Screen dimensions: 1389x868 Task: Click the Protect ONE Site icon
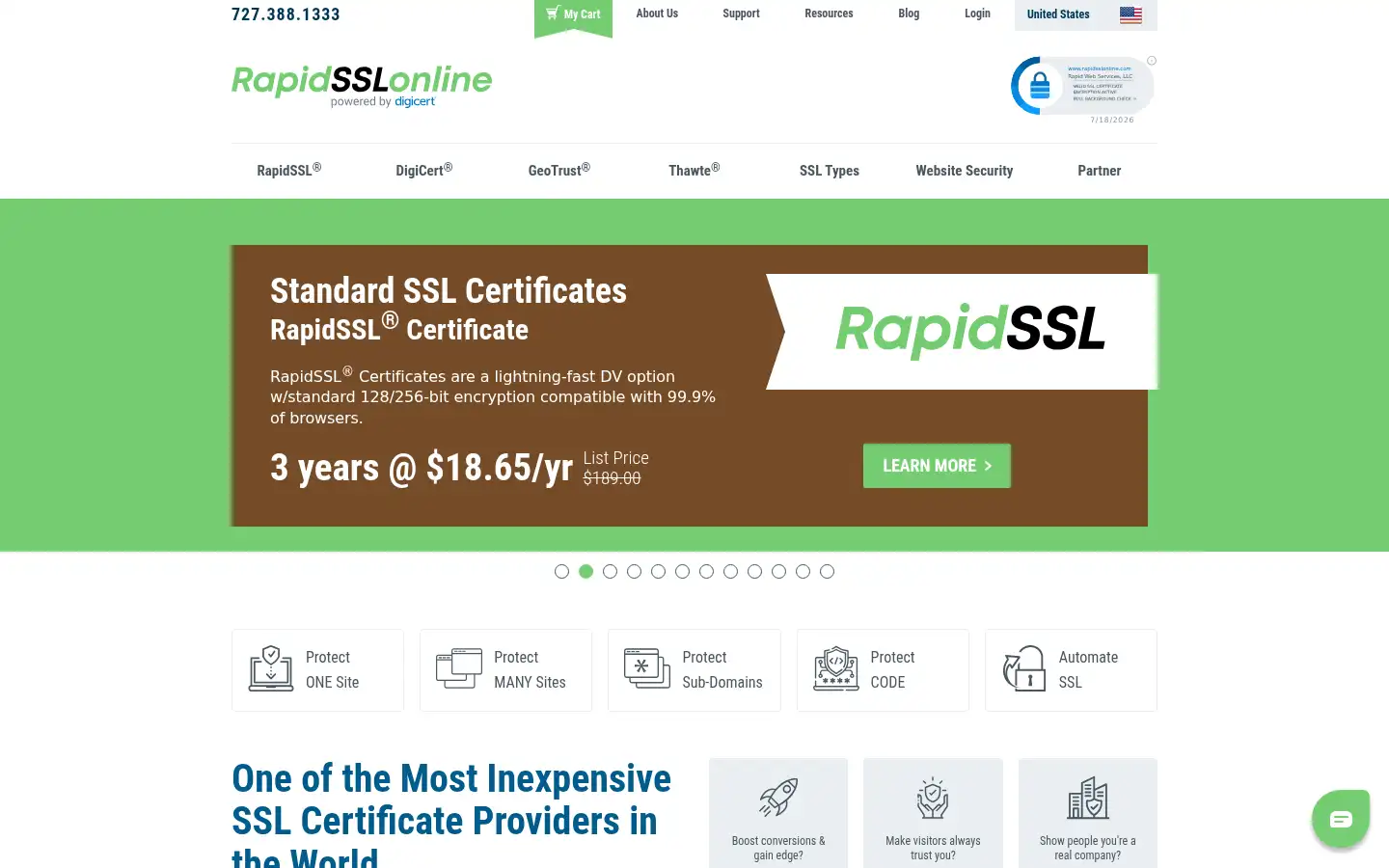(x=271, y=668)
